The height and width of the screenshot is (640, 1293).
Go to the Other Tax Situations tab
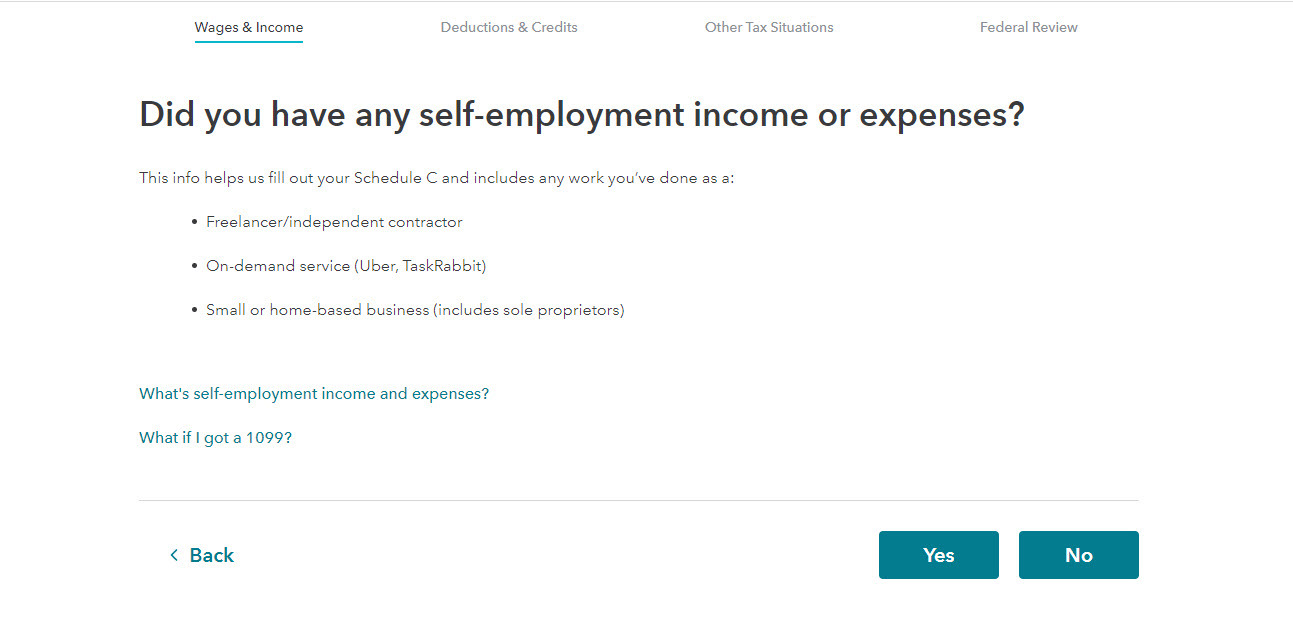(769, 27)
